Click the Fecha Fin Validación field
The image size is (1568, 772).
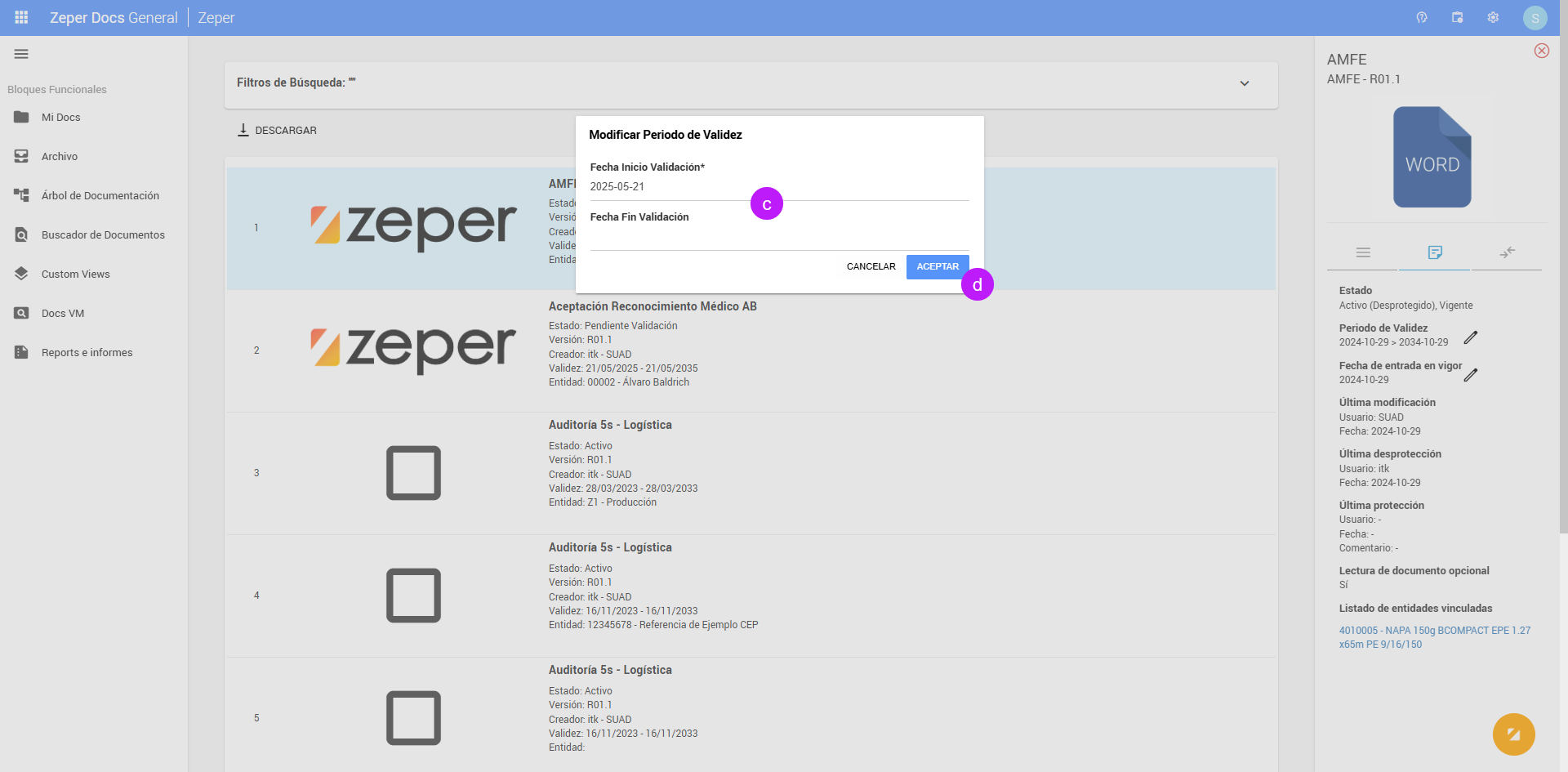(x=779, y=237)
